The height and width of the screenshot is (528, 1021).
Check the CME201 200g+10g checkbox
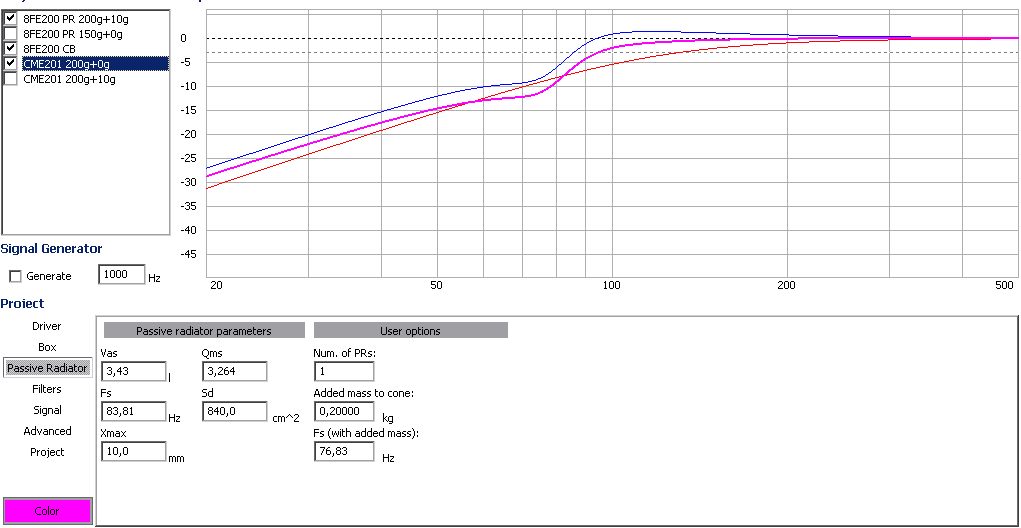coord(11,79)
